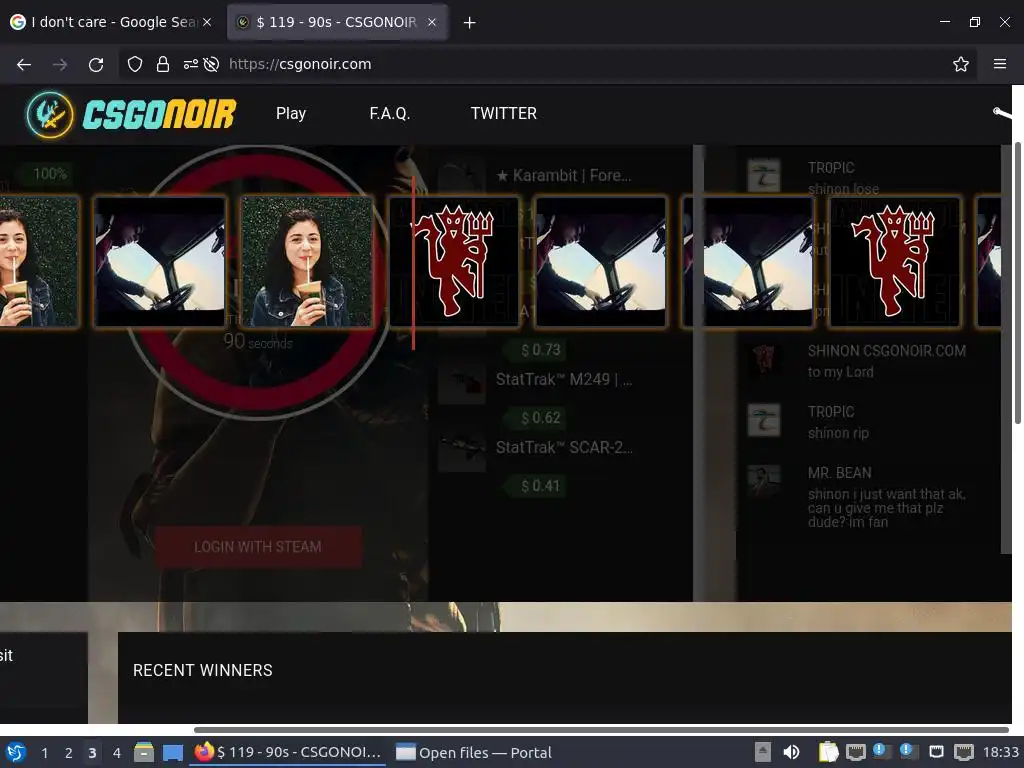Viewport: 1024px width, 768px height.
Task: Click the page horizontal scrollbar
Action: click(601, 729)
